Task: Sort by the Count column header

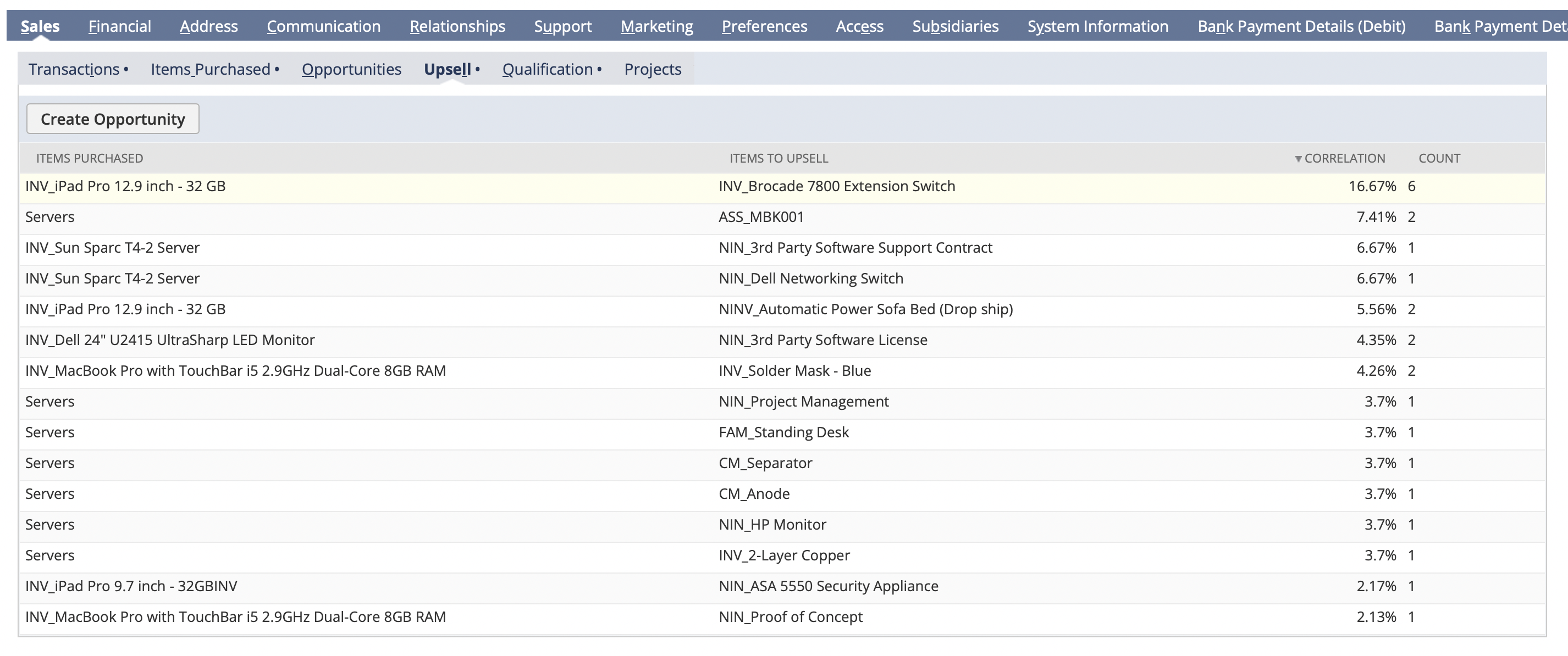Action: click(x=1439, y=158)
